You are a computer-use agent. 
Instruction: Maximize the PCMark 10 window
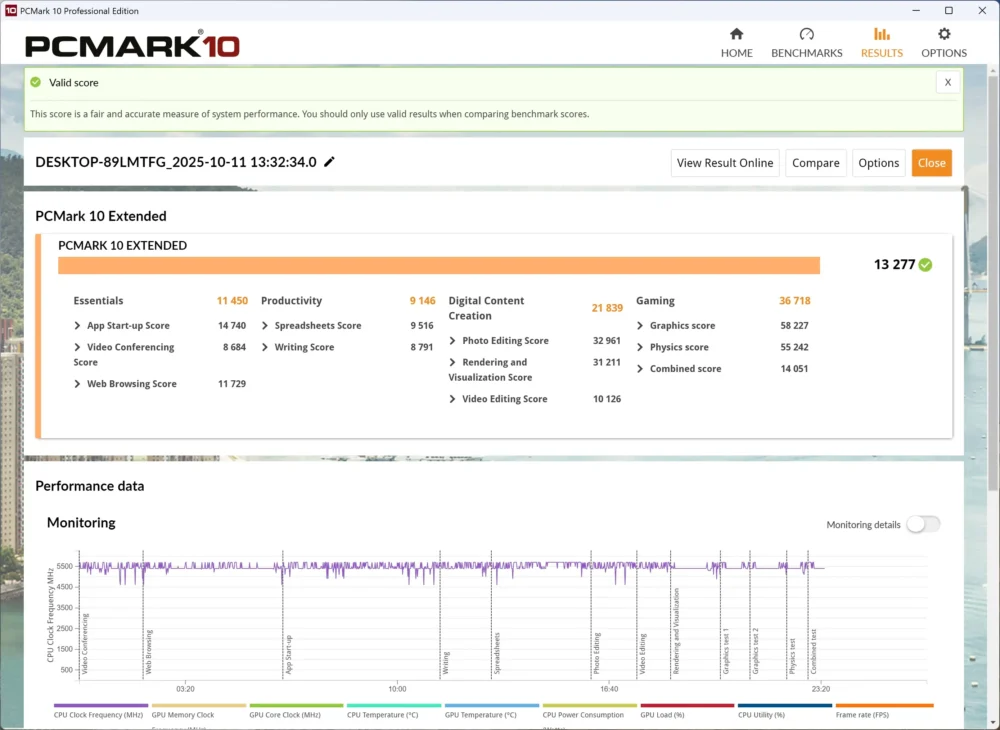pos(949,10)
